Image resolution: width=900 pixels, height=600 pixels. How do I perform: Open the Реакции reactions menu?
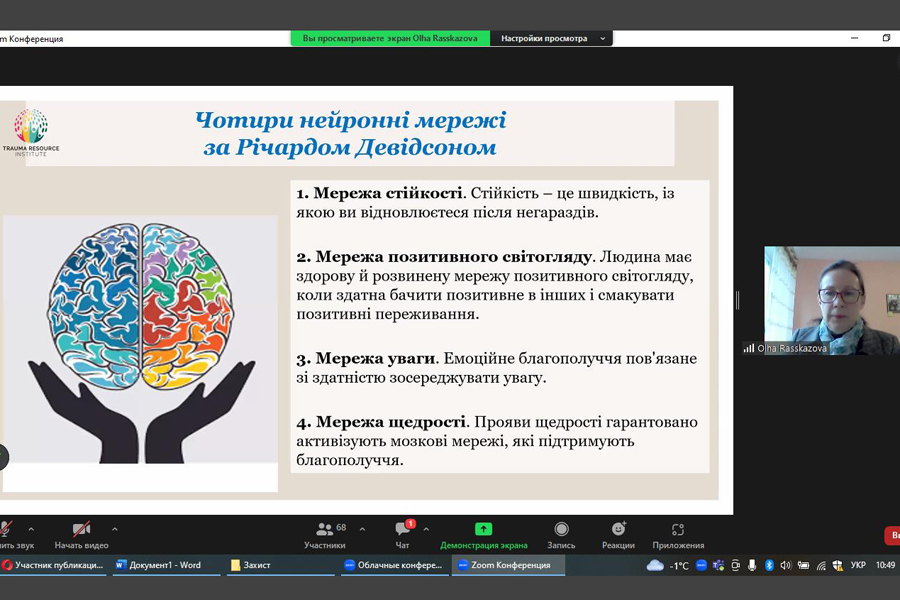pyautogui.click(x=618, y=535)
